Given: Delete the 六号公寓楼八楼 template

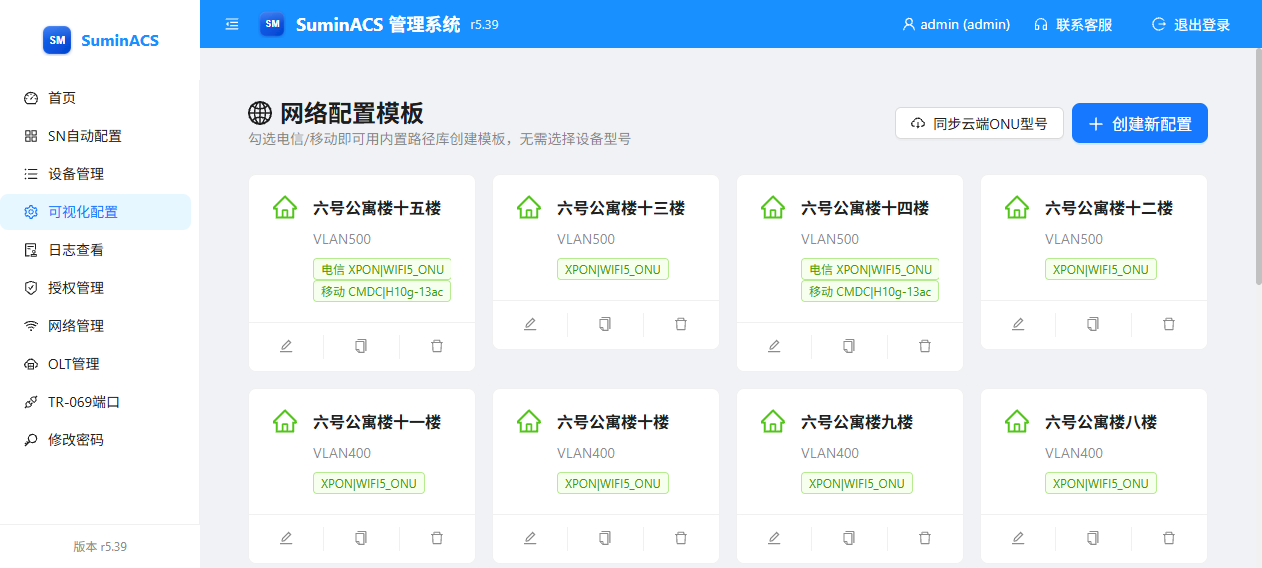Looking at the screenshot, I should pyautogui.click(x=1169, y=538).
